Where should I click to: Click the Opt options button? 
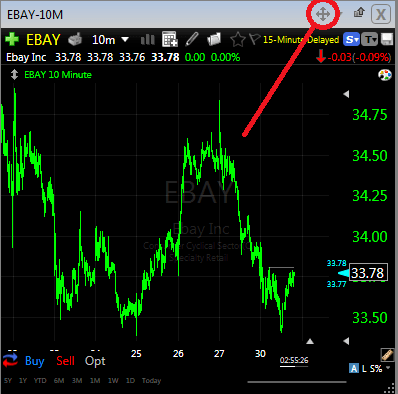(x=95, y=361)
